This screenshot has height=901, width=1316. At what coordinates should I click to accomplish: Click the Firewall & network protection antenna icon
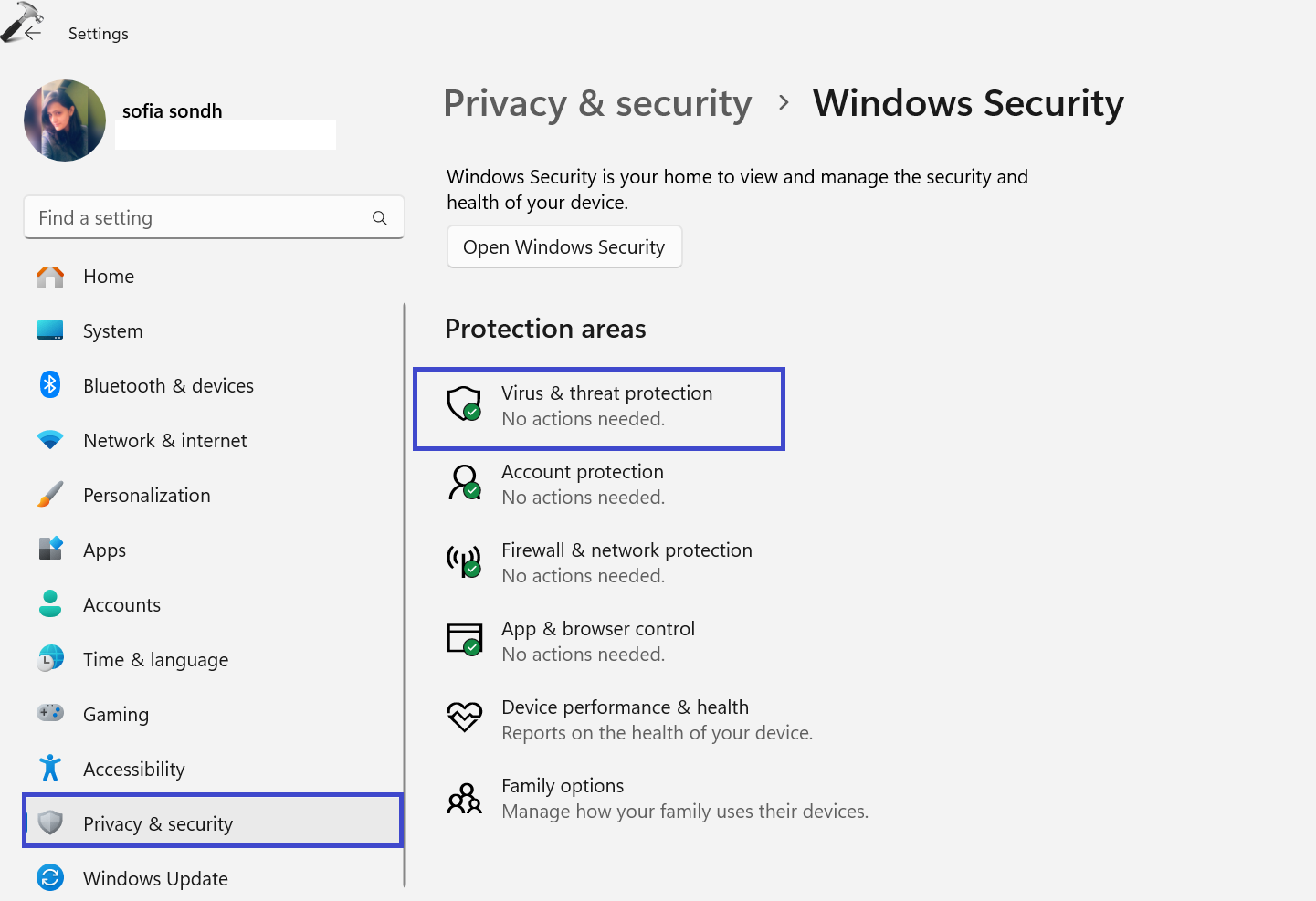click(464, 561)
